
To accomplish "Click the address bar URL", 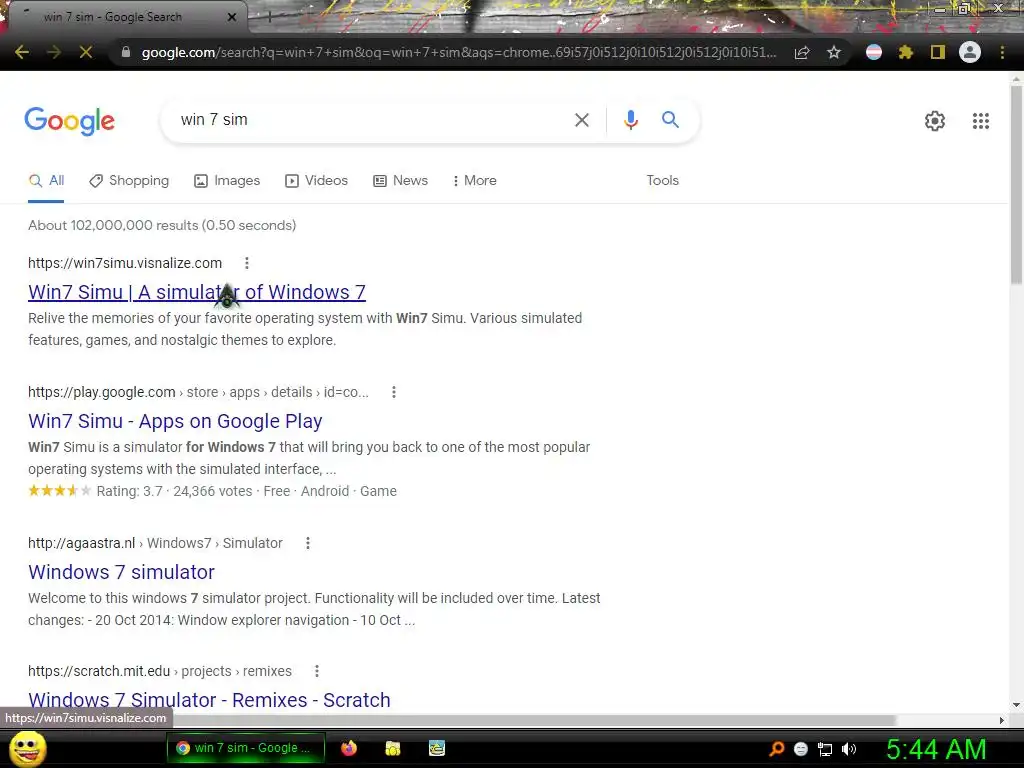I will (458, 52).
